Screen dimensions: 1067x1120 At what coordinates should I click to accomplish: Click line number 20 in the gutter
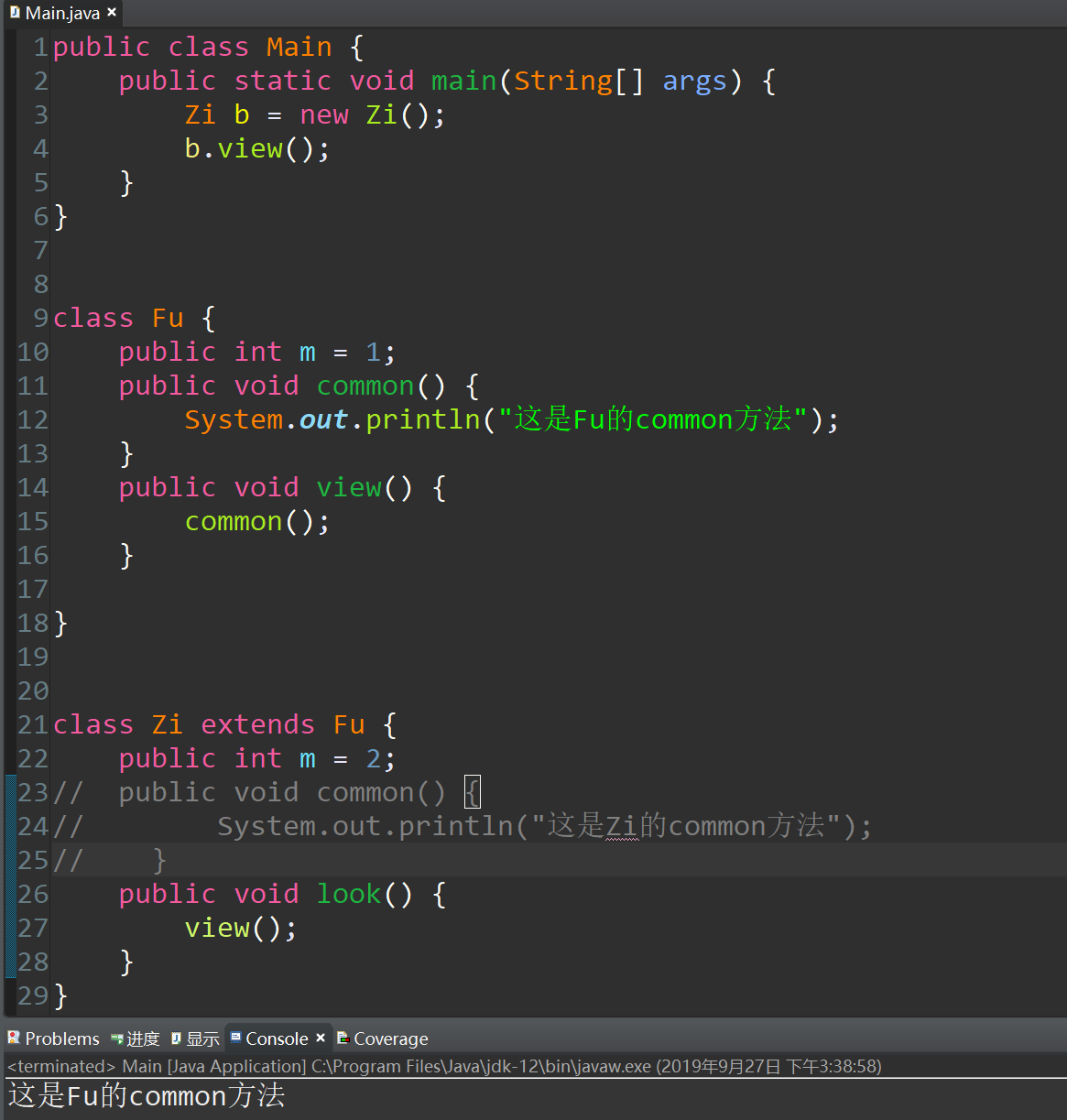(x=33, y=690)
